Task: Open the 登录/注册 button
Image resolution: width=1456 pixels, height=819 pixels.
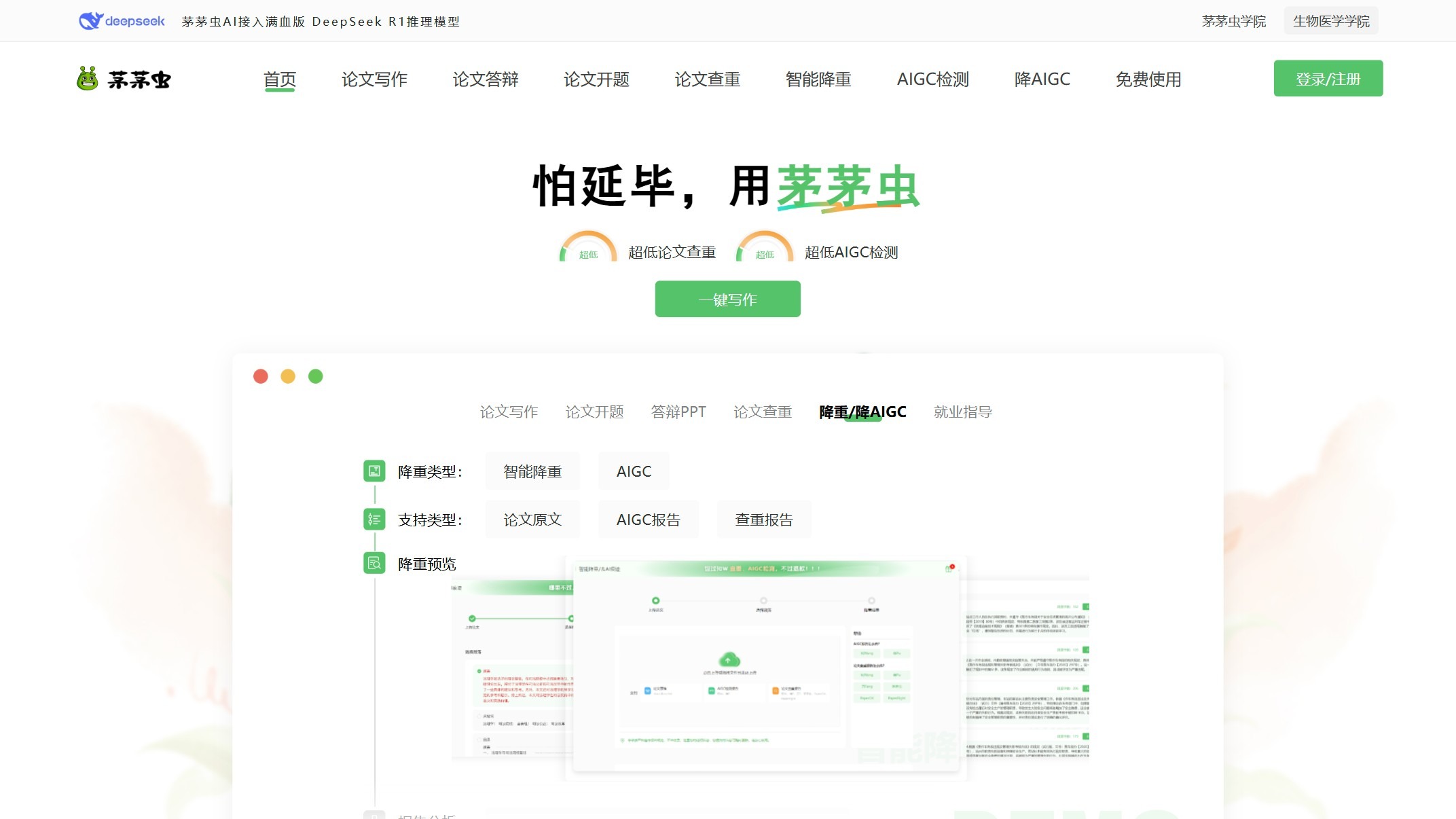Action: [x=1328, y=78]
